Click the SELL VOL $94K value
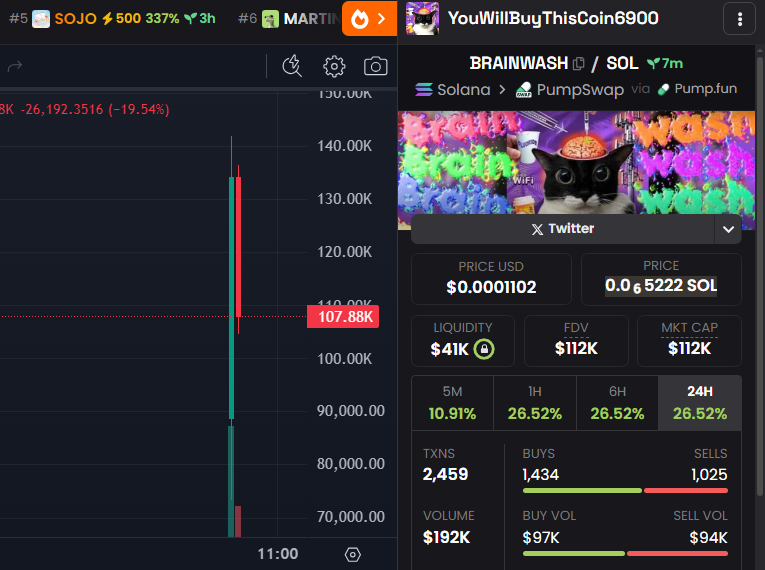Screen dimensions: 765x570 tap(708, 538)
